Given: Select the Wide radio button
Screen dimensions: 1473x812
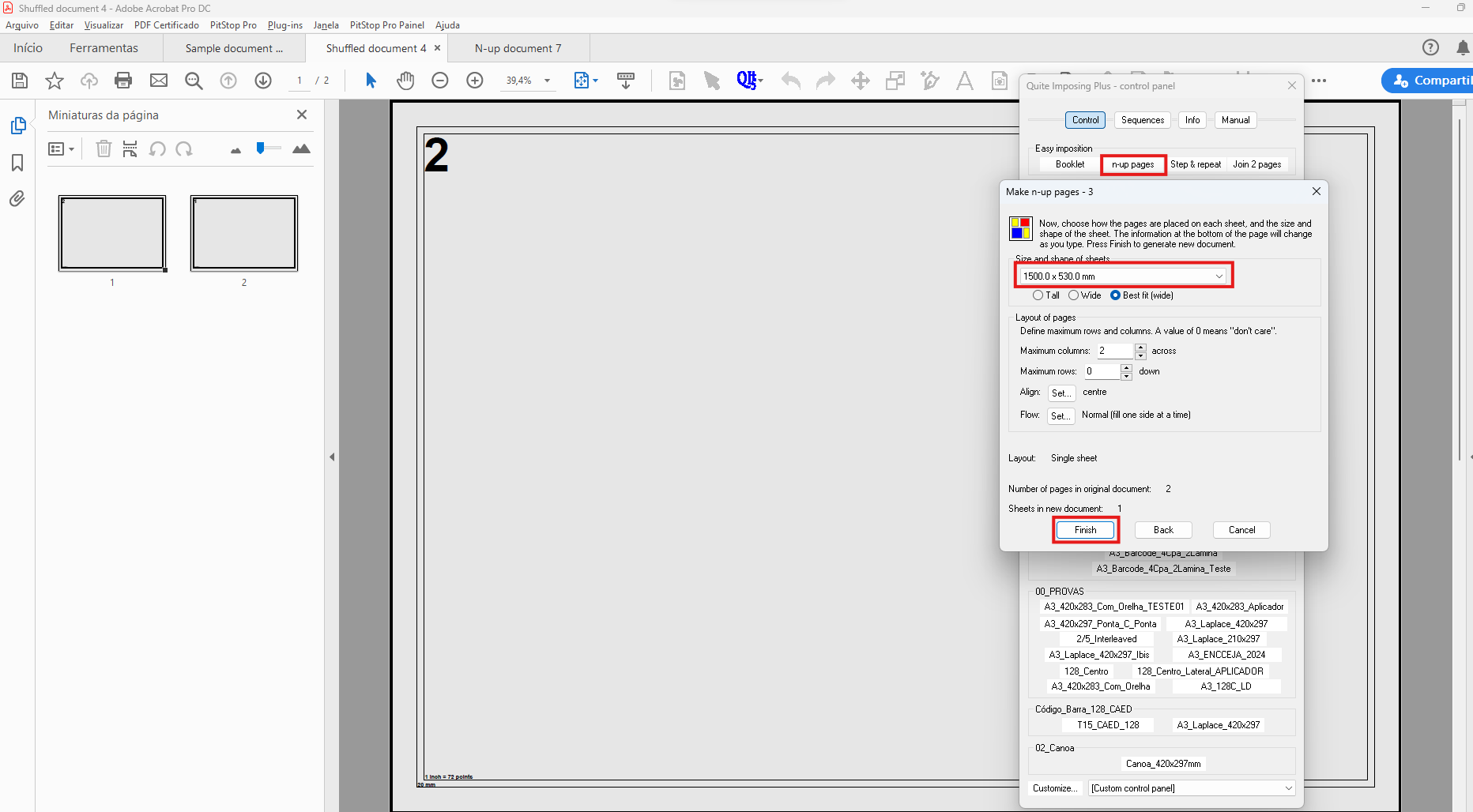Looking at the screenshot, I should pyautogui.click(x=1073, y=295).
